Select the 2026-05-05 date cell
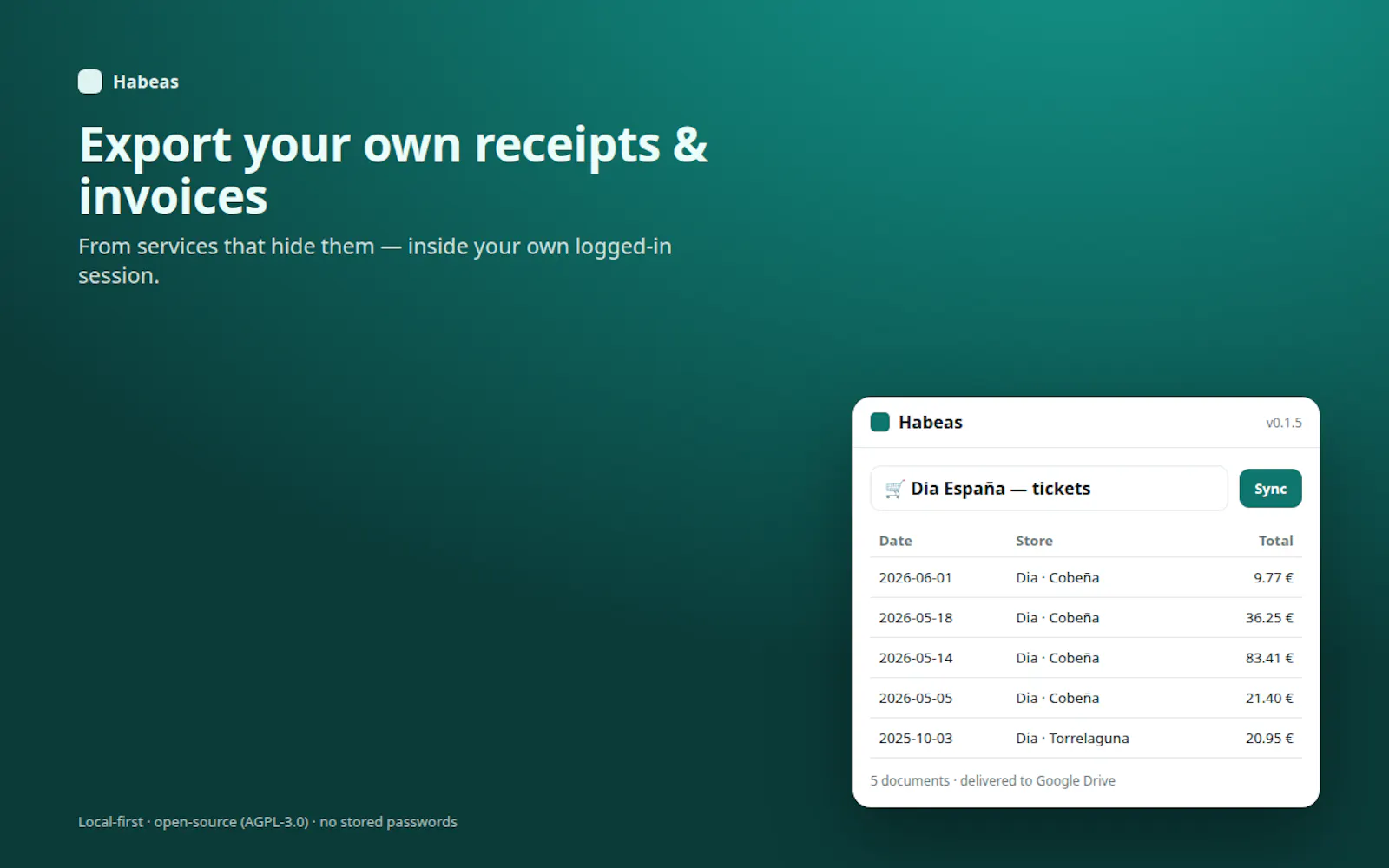Screen dimensions: 1389x868 (915, 698)
